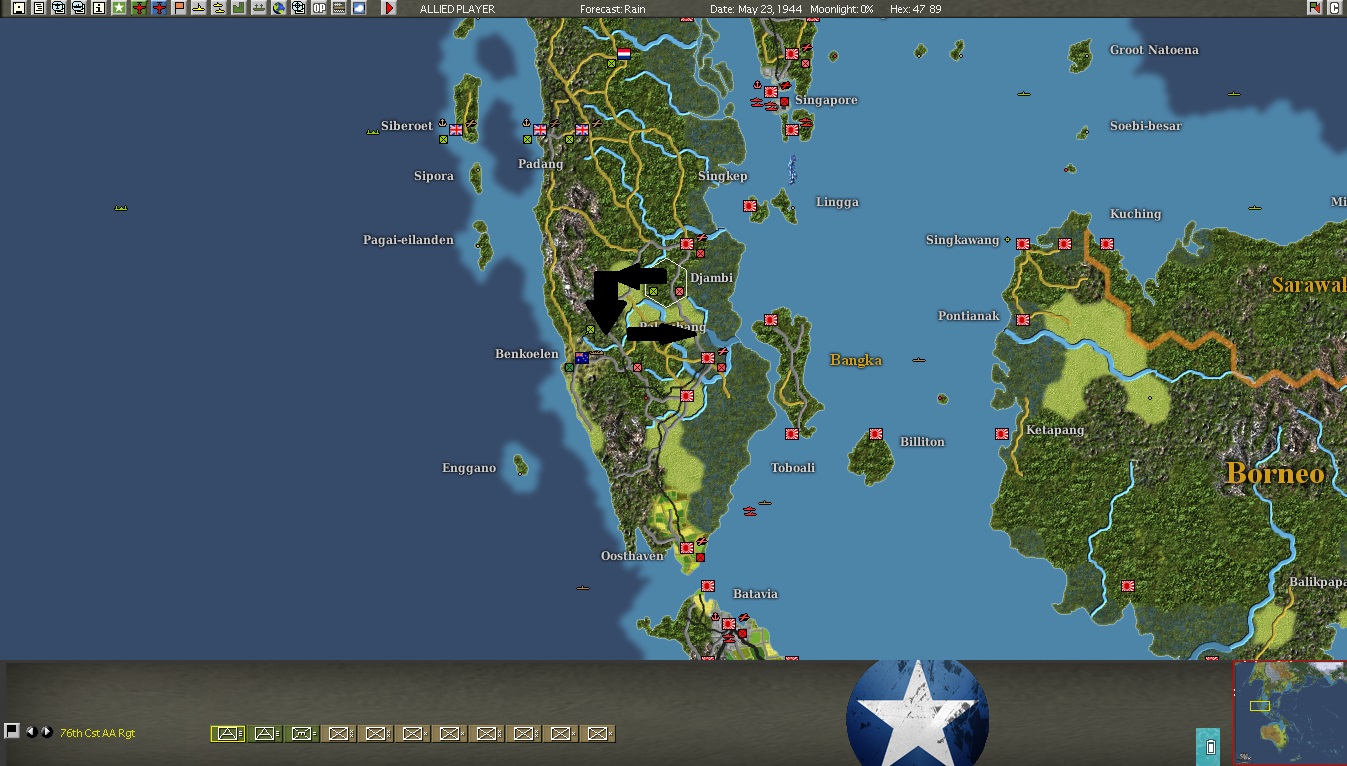Click the battery icon near the minimap
The width and height of the screenshot is (1347, 766).
coord(1210,746)
